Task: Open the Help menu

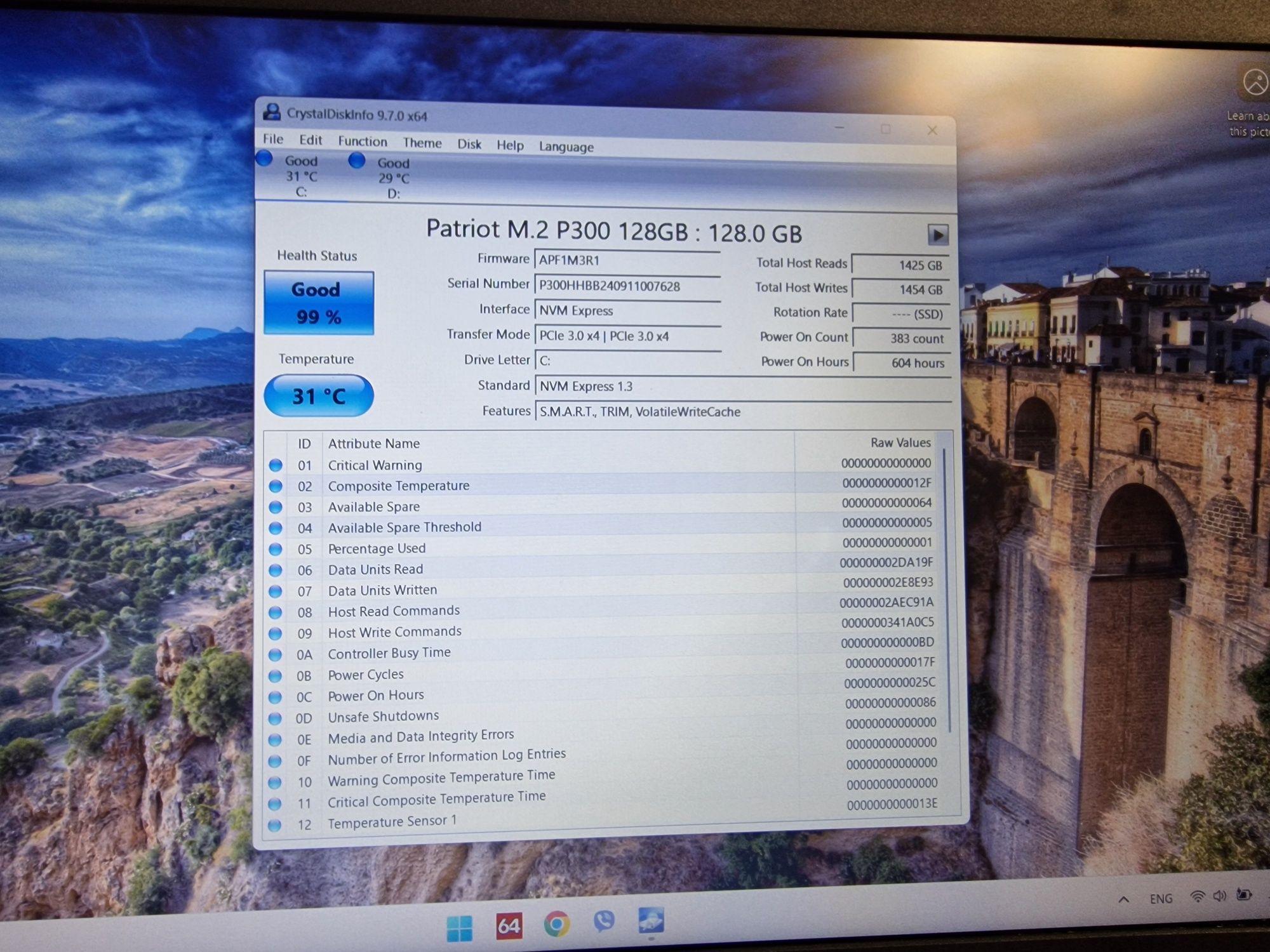Action: [x=510, y=145]
